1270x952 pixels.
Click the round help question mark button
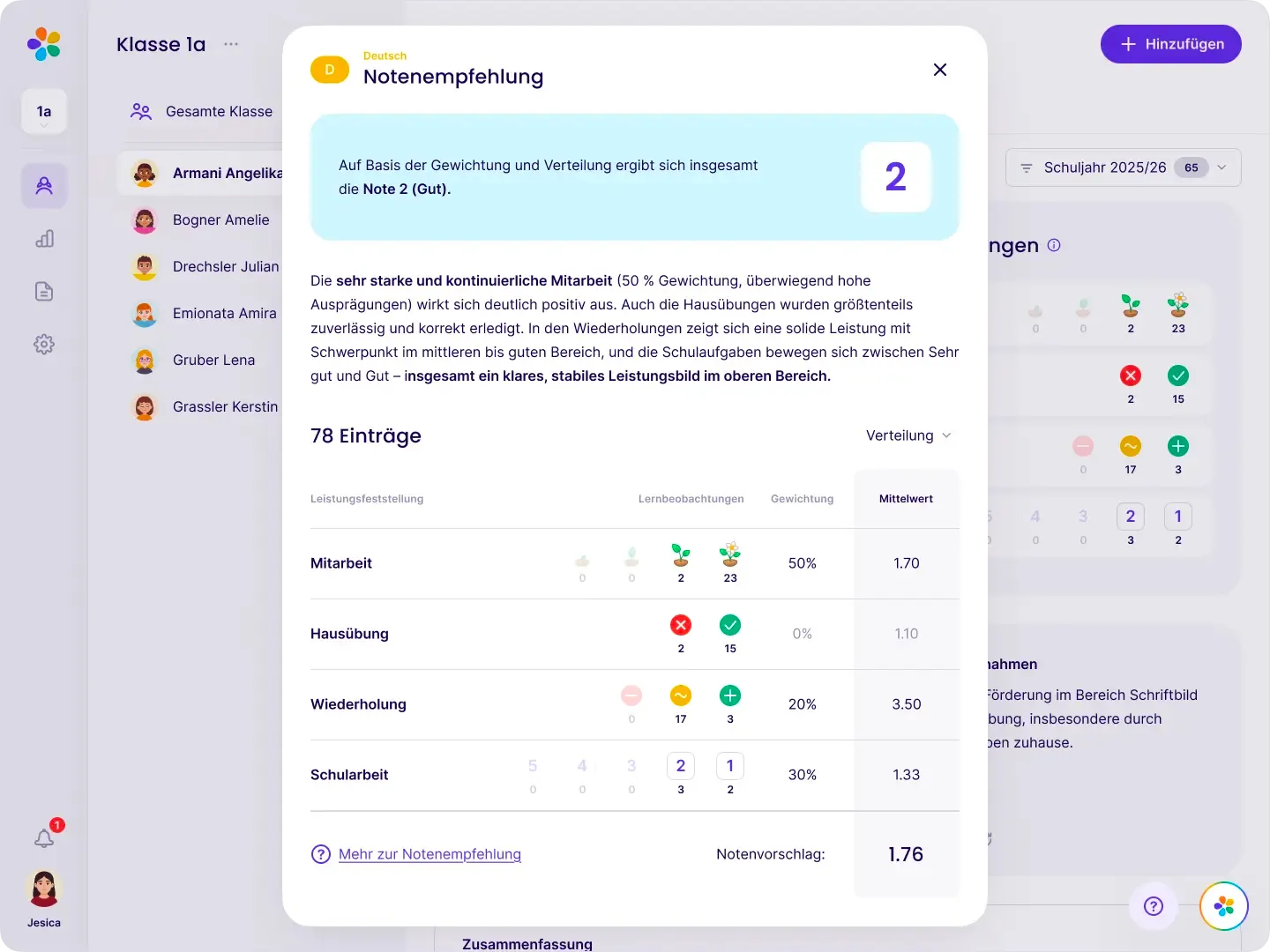[1153, 906]
